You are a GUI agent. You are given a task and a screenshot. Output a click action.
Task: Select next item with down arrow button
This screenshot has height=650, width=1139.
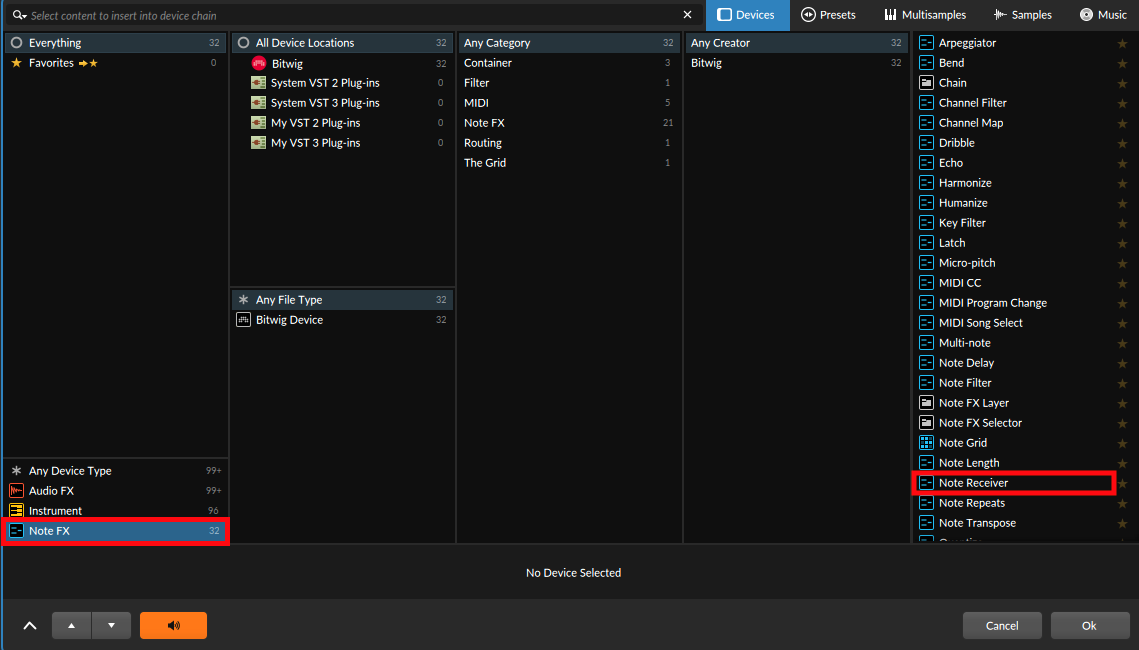(111, 625)
